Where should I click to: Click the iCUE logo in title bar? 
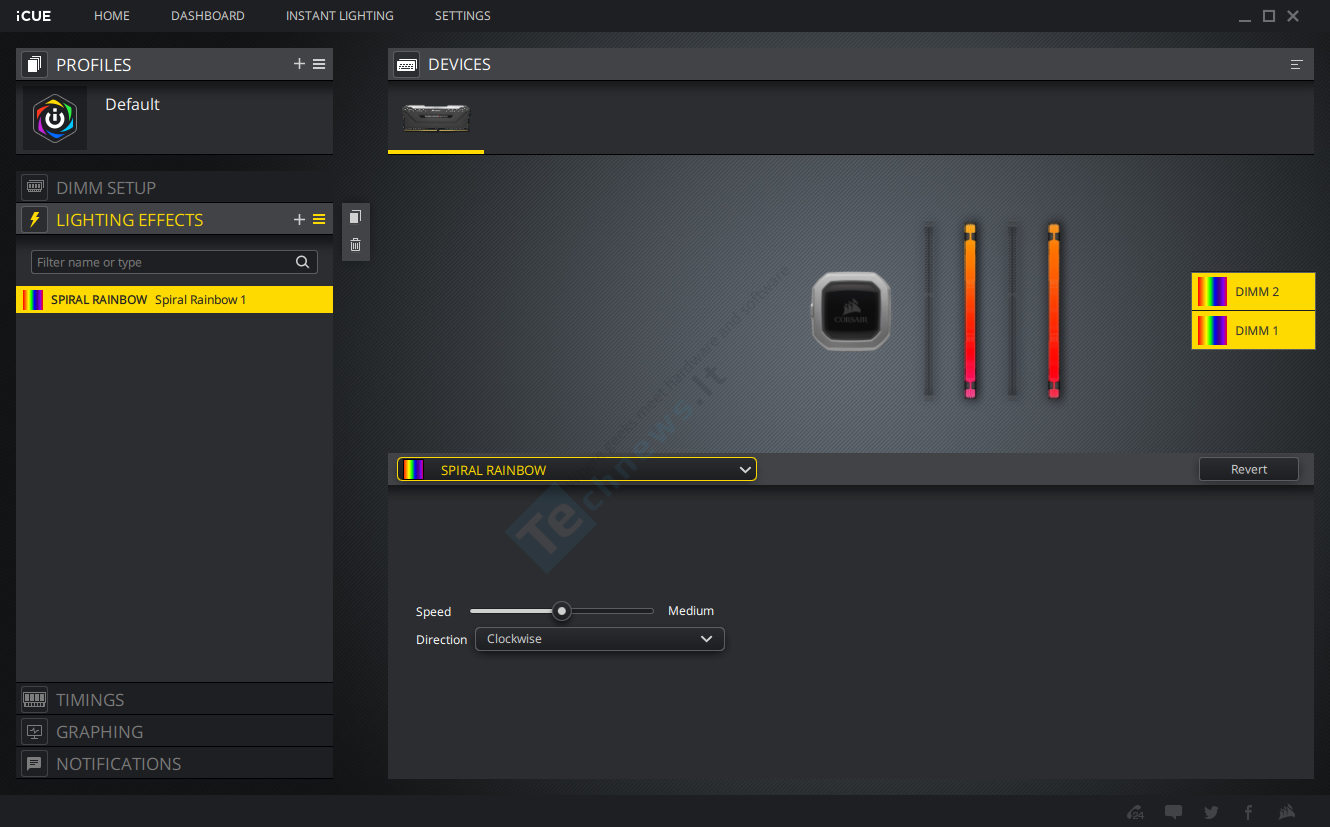pos(34,16)
